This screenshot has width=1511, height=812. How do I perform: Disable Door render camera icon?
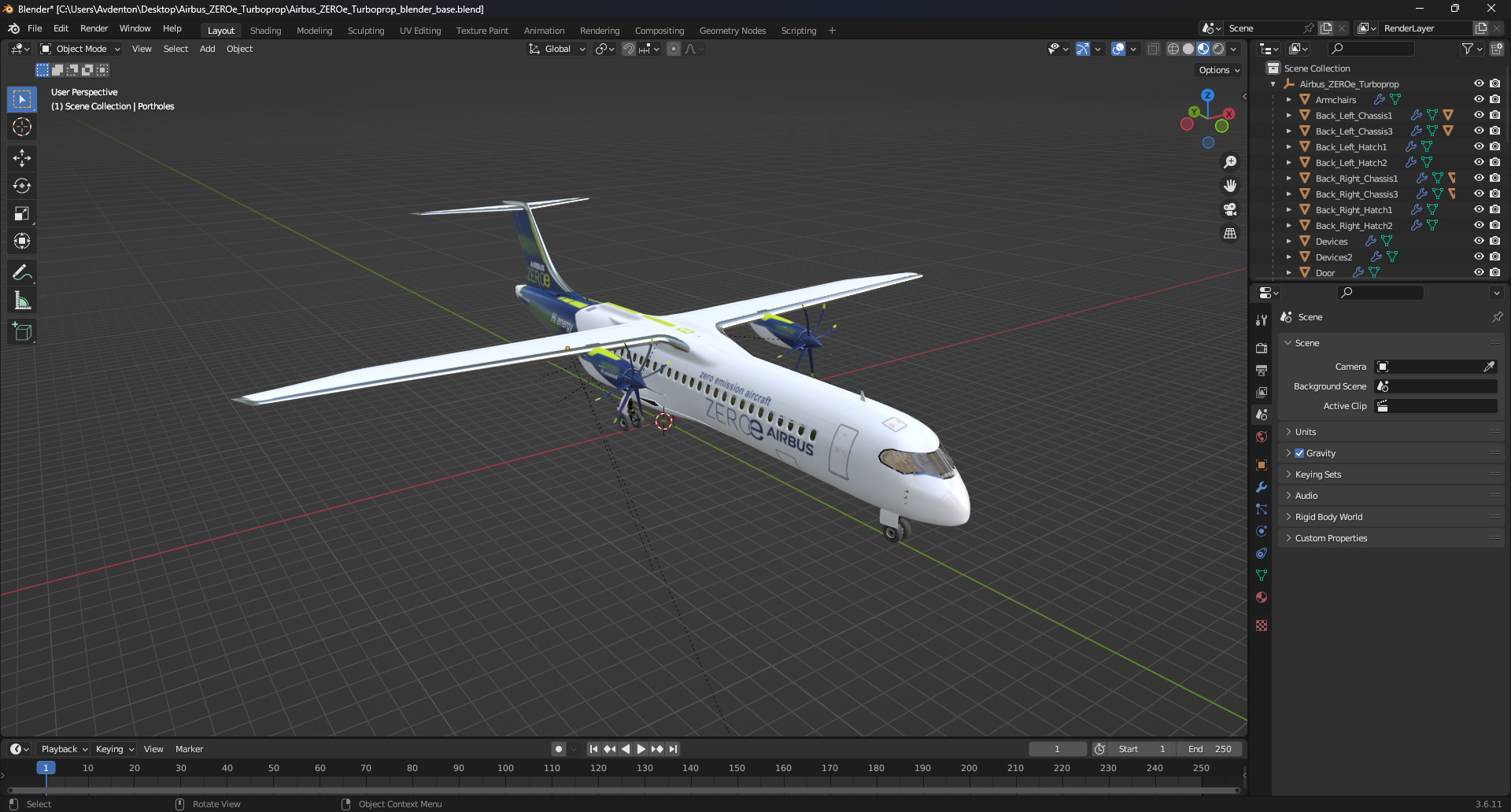coord(1494,272)
